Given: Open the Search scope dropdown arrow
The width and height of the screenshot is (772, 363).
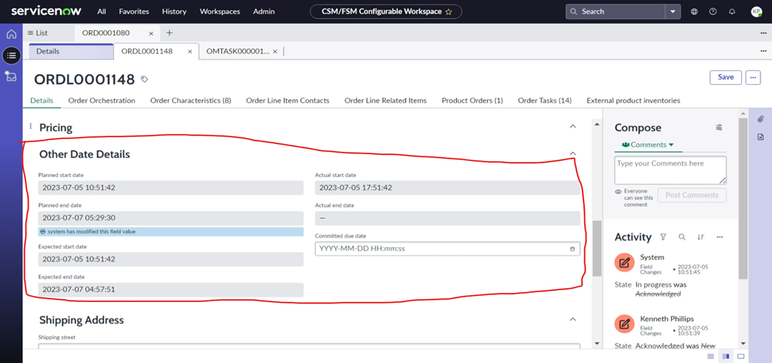Looking at the screenshot, I should [673, 12].
